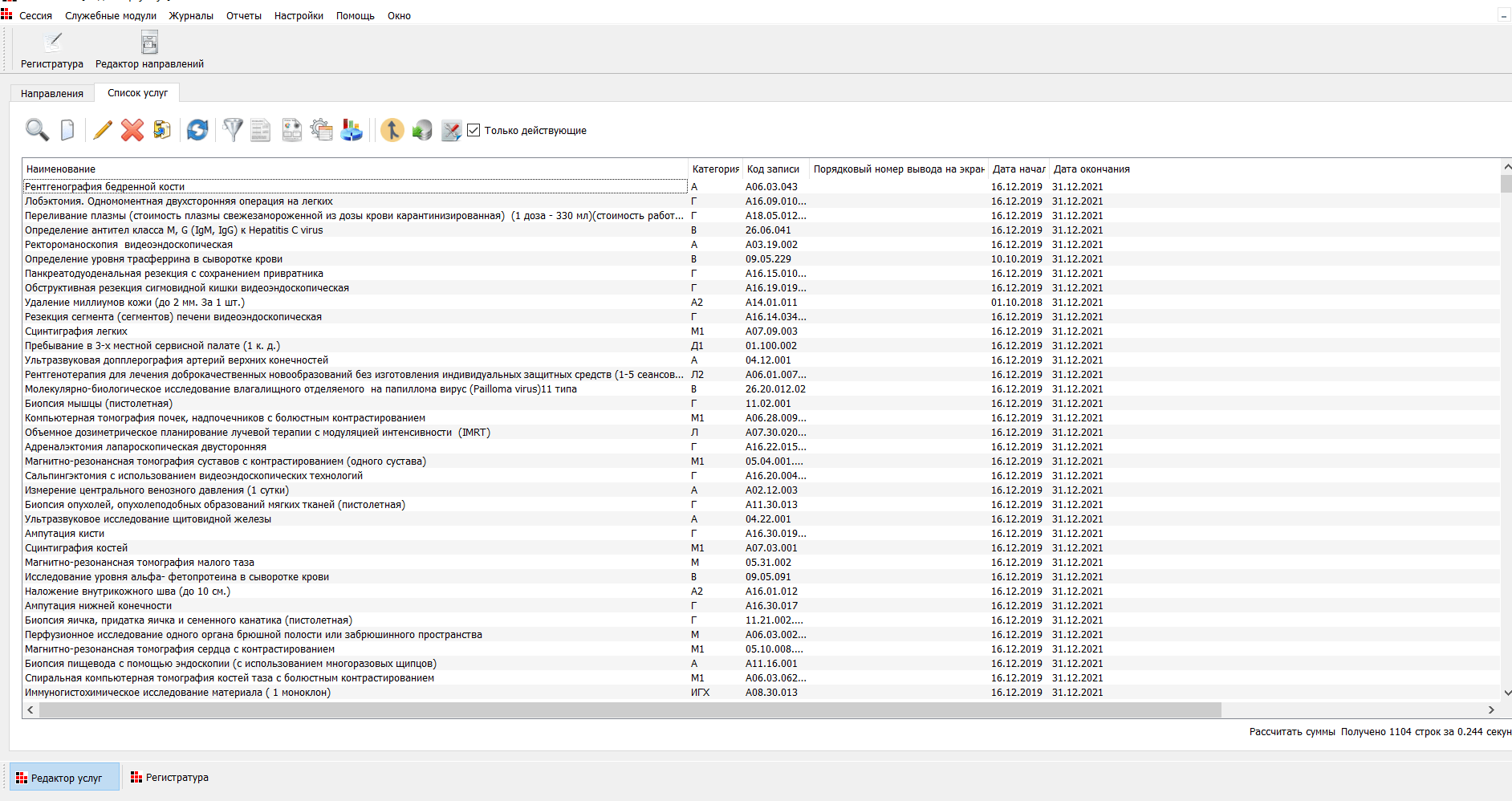Click the magnifying glass search icon
The height and width of the screenshot is (801, 1512).
click(x=37, y=130)
